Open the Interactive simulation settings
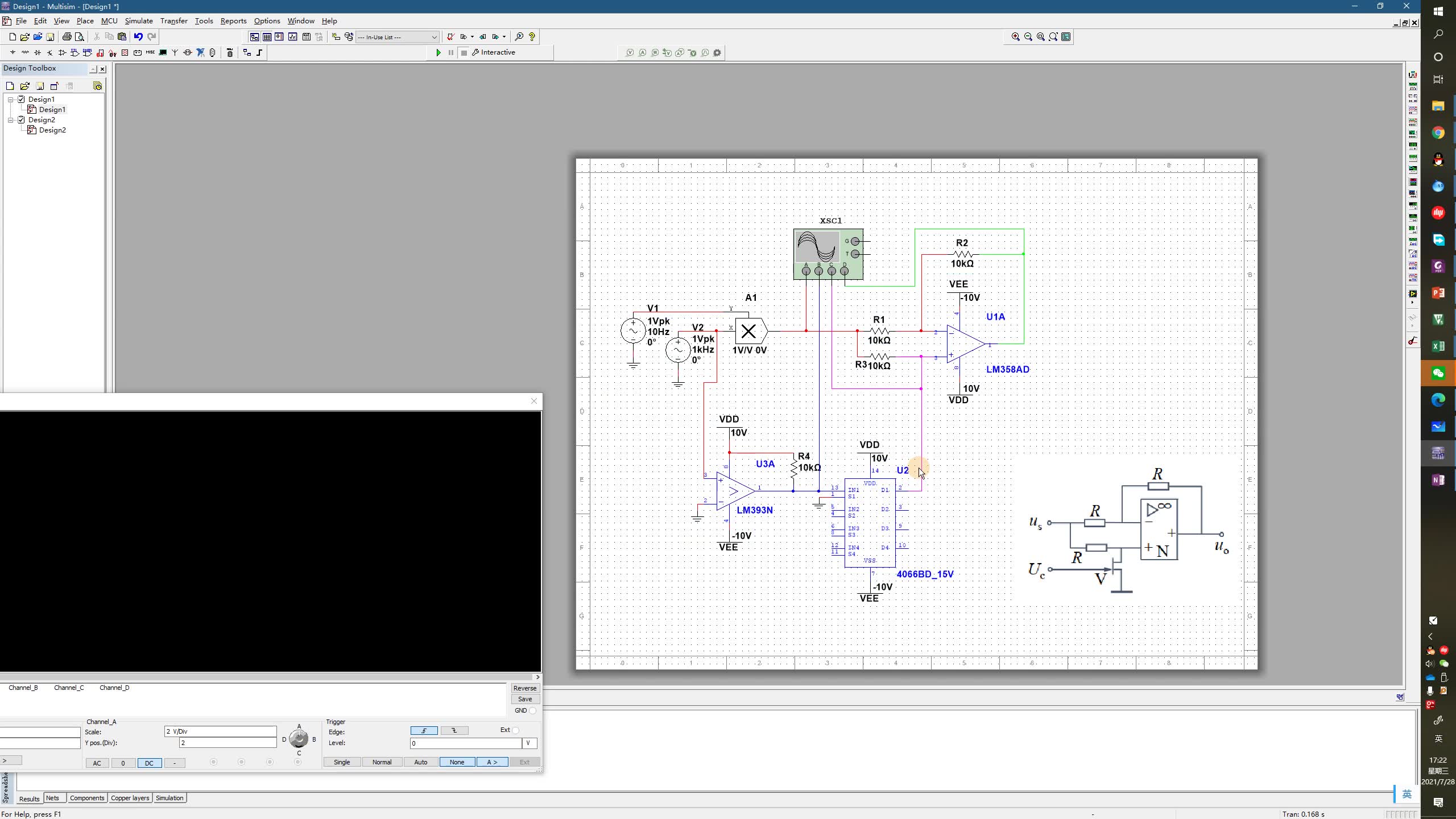This screenshot has width=1456, height=819. 494,53
